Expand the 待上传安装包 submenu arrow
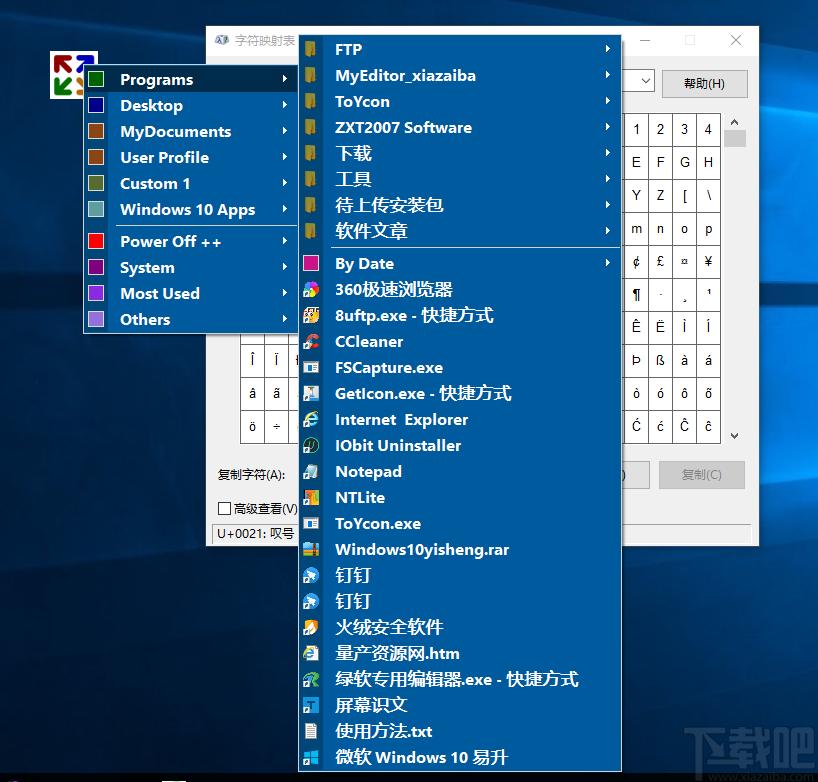The image size is (818, 782). point(608,204)
